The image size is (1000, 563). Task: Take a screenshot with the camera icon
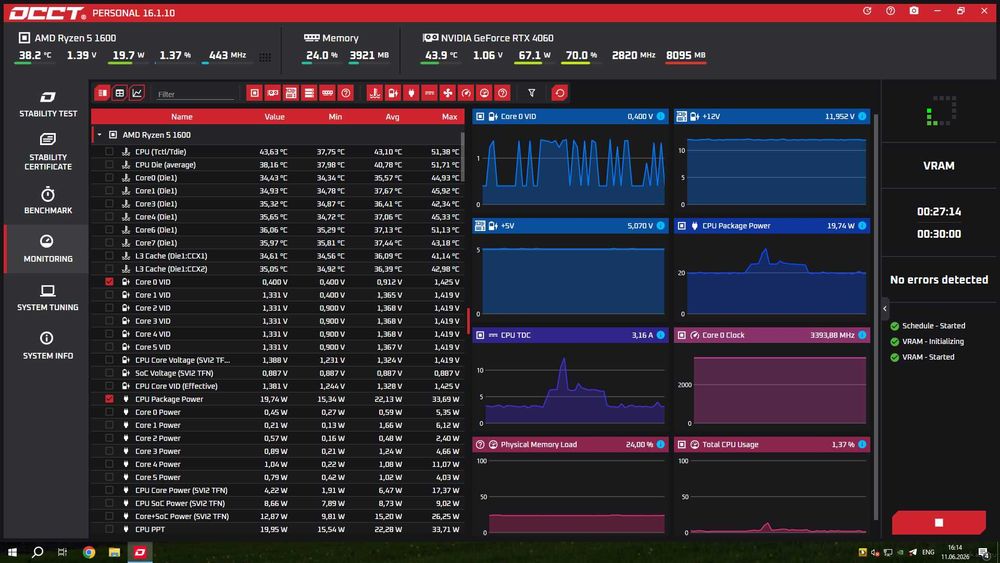914,11
